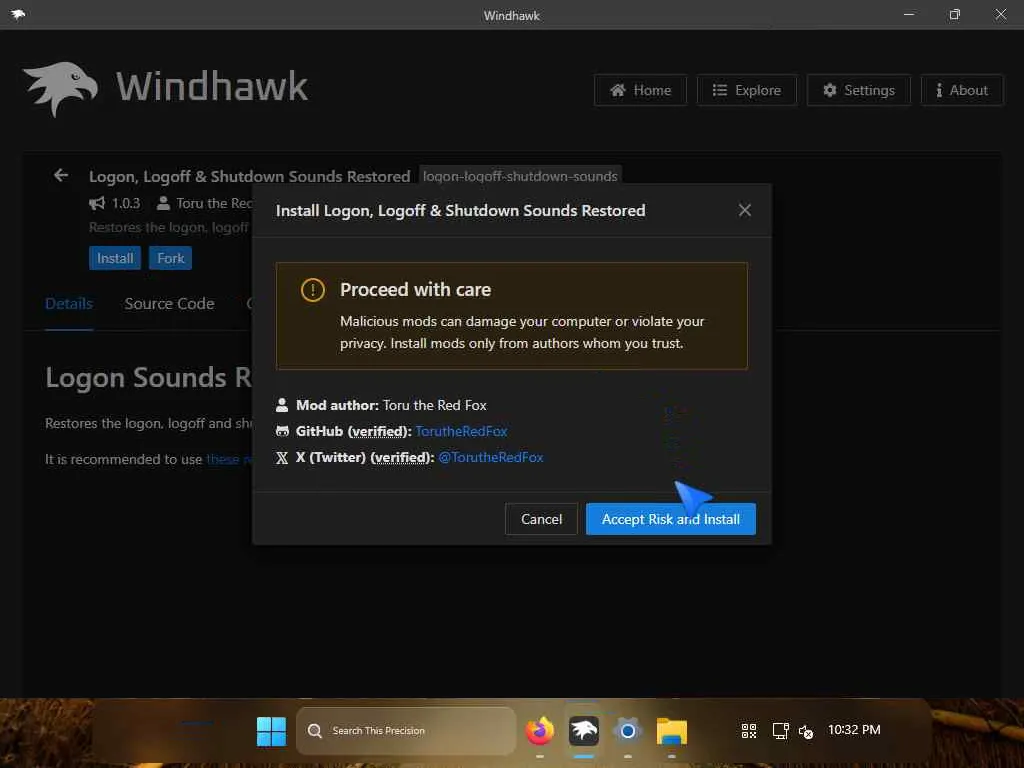Open the clock showing 10:32 PM

pyautogui.click(x=854, y=729)
